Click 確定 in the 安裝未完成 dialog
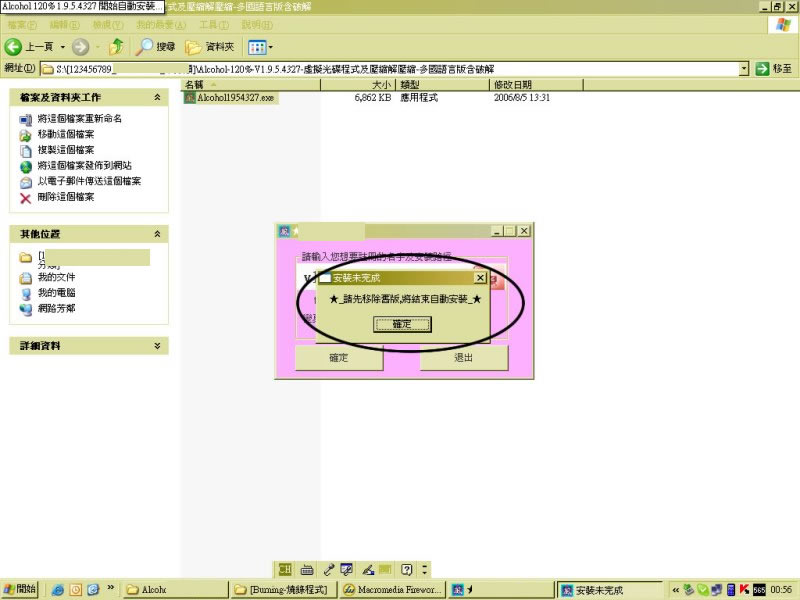This screenshot has height=600, width=800. click(402, 324)
